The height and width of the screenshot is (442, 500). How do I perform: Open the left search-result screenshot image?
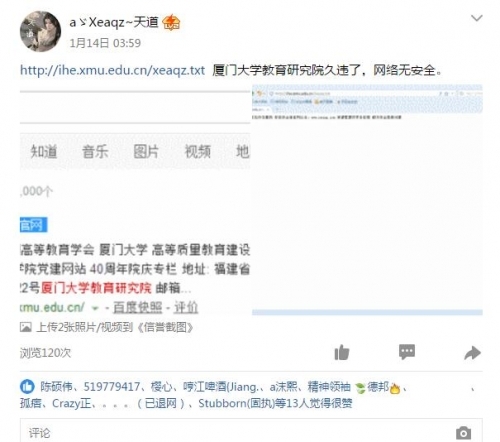click(135, 200)
